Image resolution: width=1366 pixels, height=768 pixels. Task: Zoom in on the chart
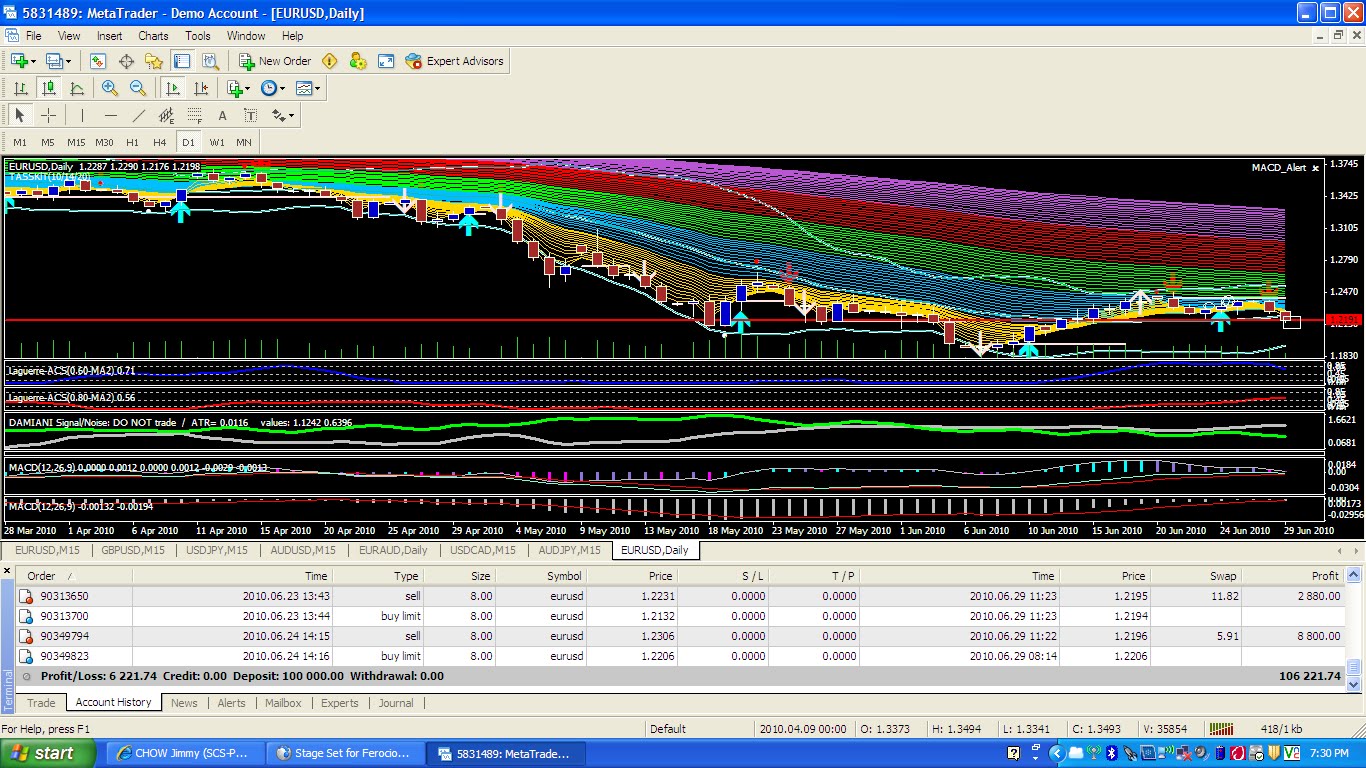pyautogui.click(x=110, y=88)
